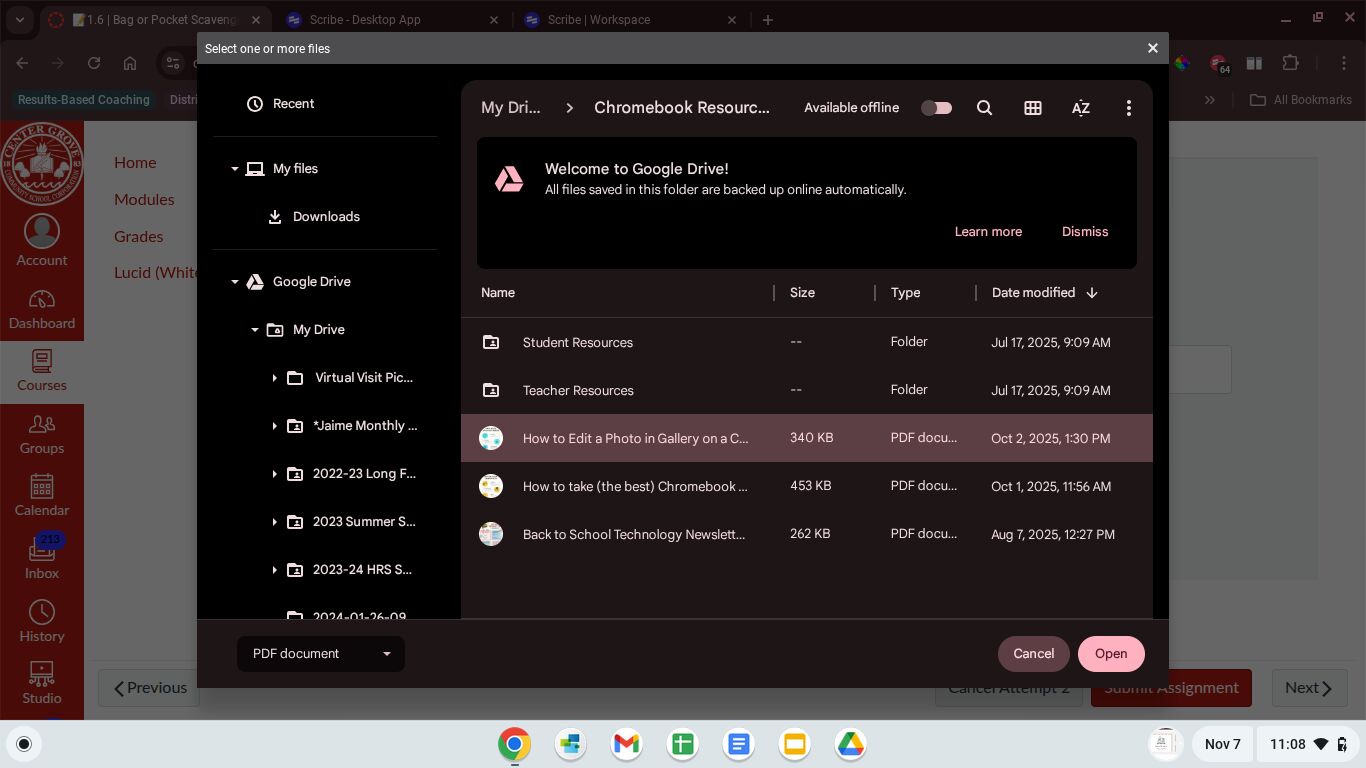Sort files by Date modified column
The image size is (1366, 768).
point(1044,293)
